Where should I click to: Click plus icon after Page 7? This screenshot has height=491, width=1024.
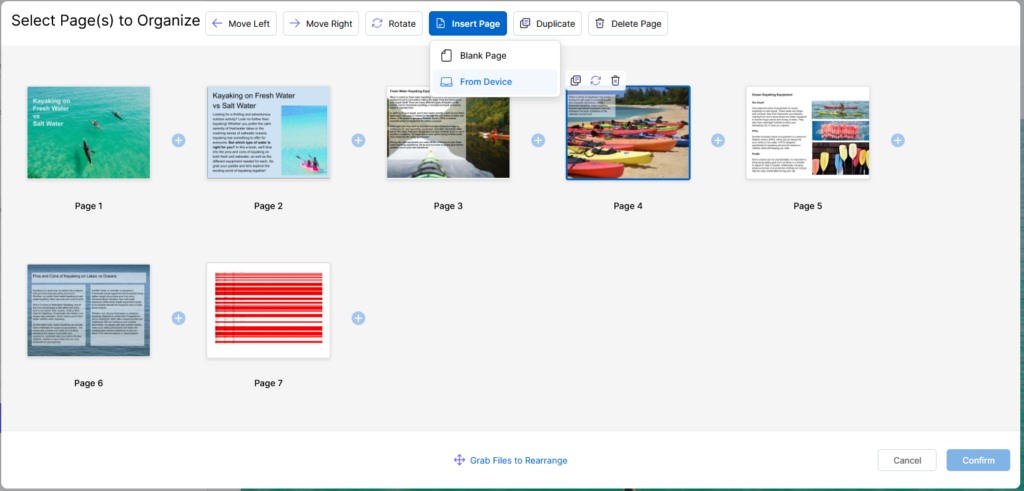point(358,318)
